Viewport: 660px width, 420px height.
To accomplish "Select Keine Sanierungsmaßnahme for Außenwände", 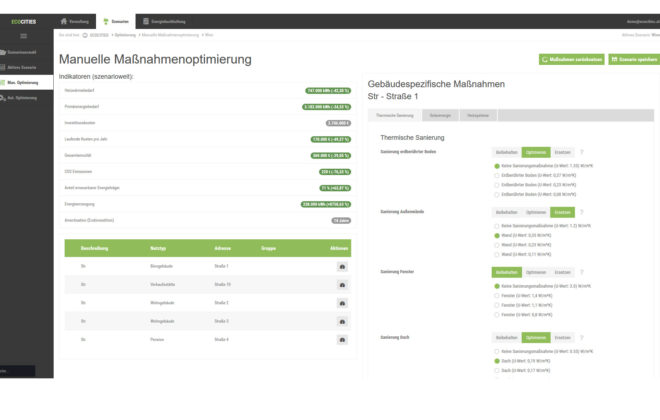I will pyautogui.click(x=497, y=226).
